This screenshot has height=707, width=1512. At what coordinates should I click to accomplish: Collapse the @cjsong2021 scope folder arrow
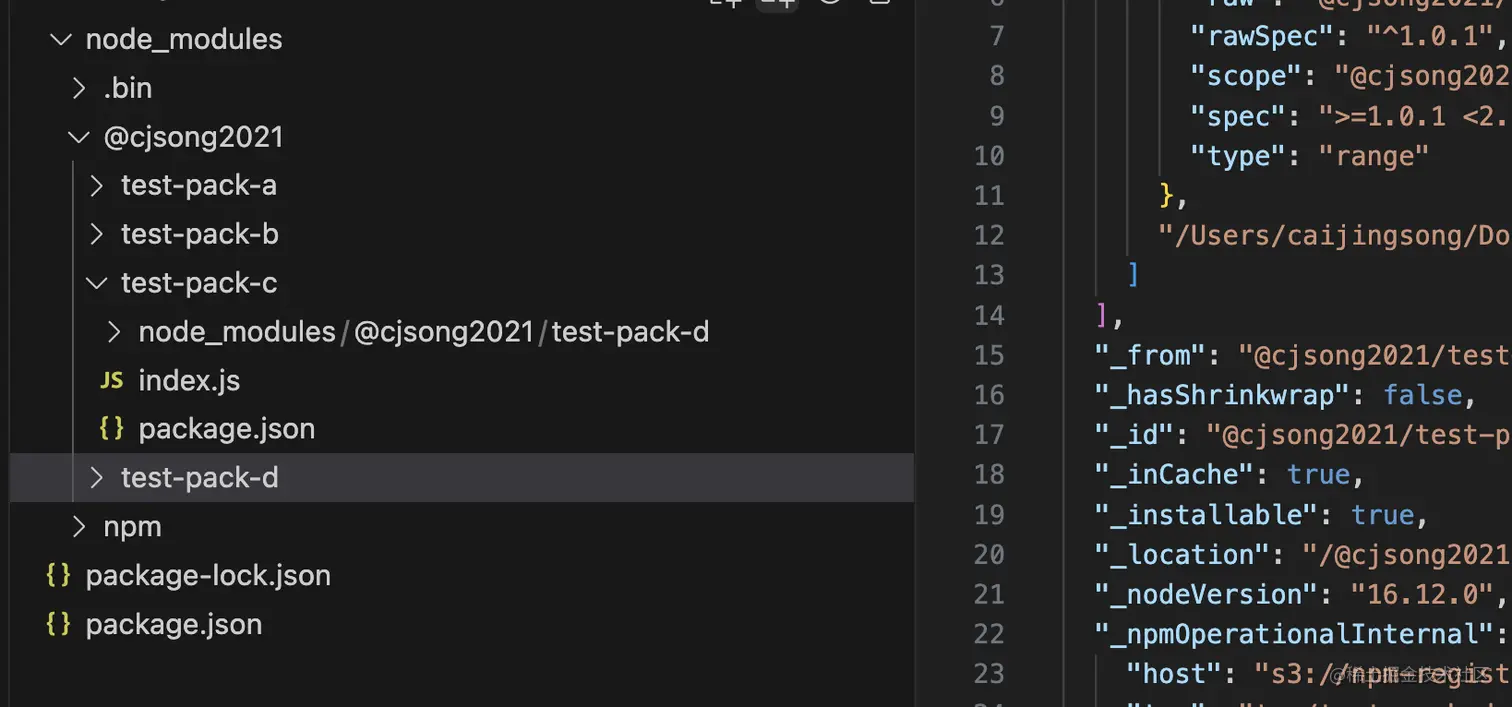79,137
